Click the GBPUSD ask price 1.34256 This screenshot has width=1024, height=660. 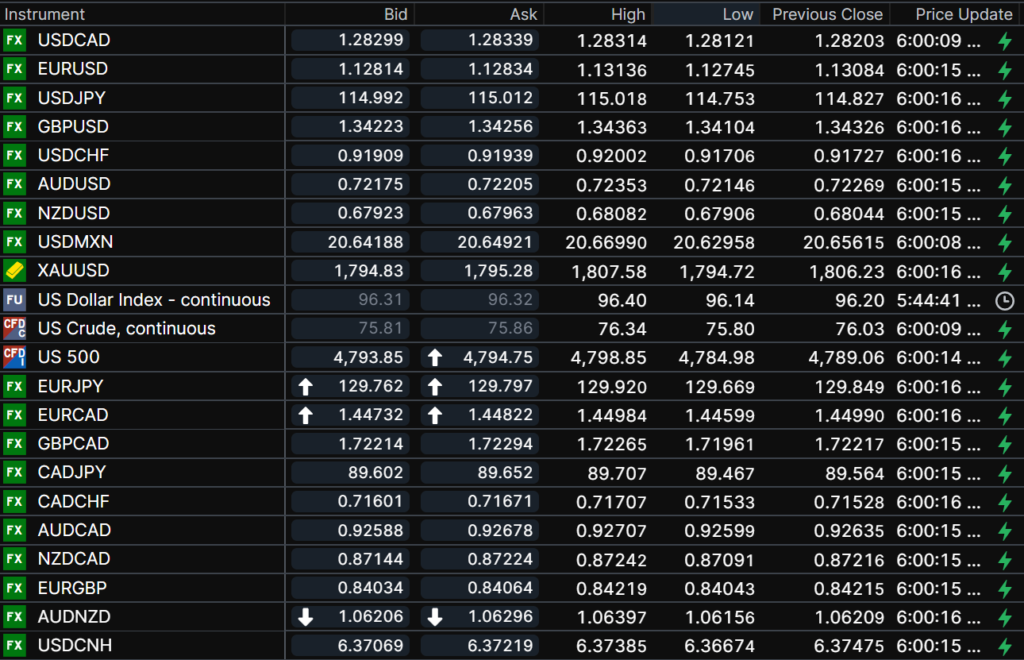pos(497,127)
